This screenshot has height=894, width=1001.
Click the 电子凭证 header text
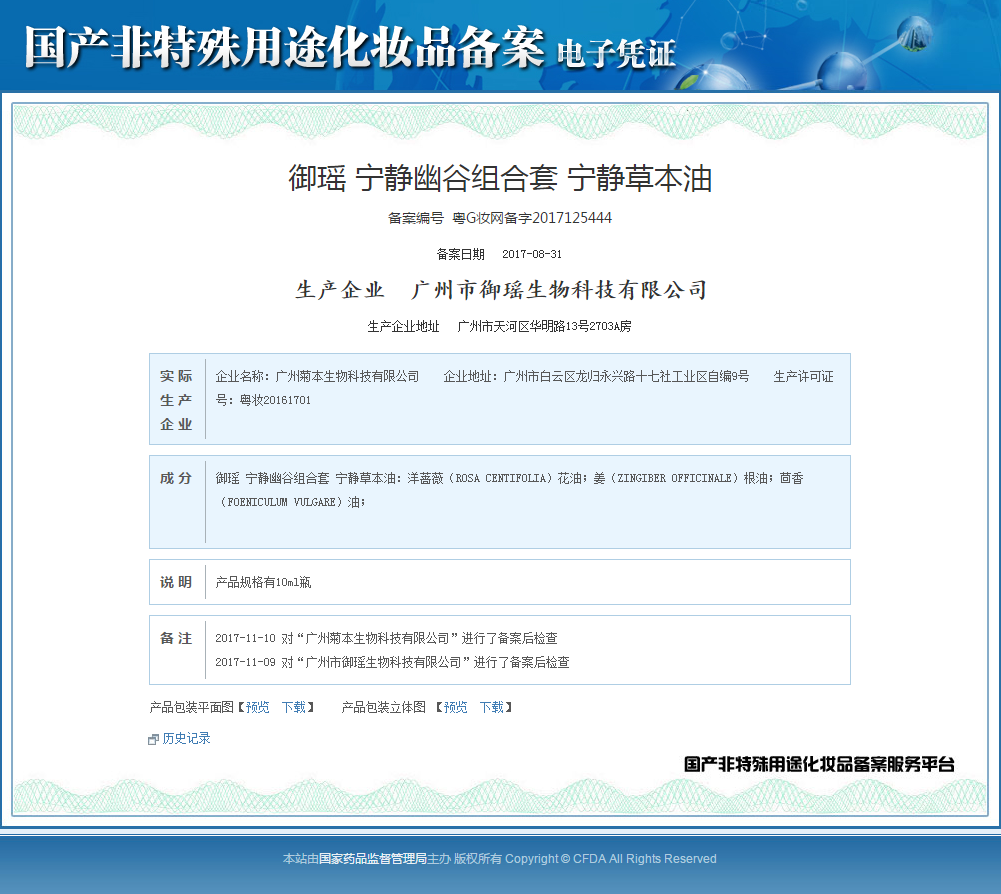615,53
